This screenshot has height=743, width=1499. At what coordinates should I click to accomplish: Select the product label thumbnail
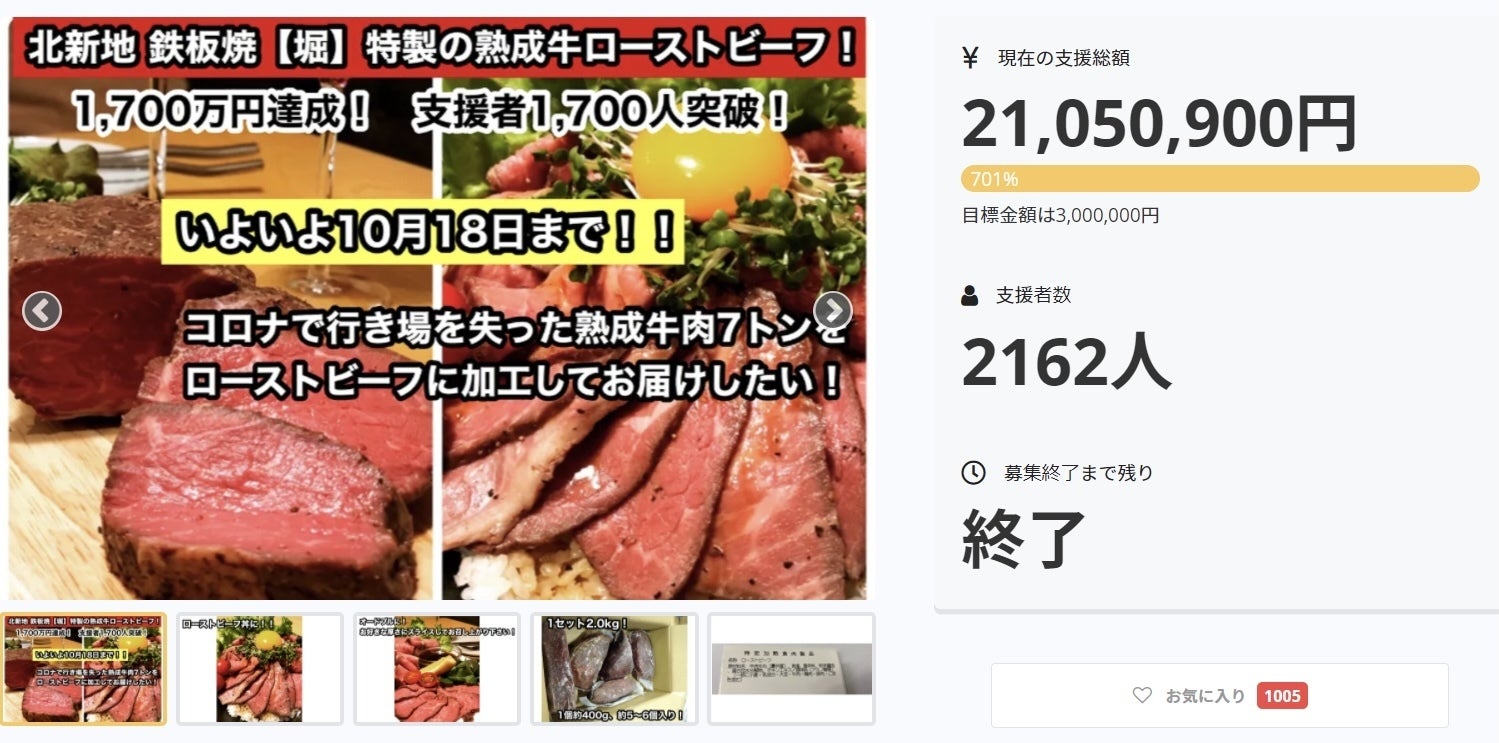point(791,669)
